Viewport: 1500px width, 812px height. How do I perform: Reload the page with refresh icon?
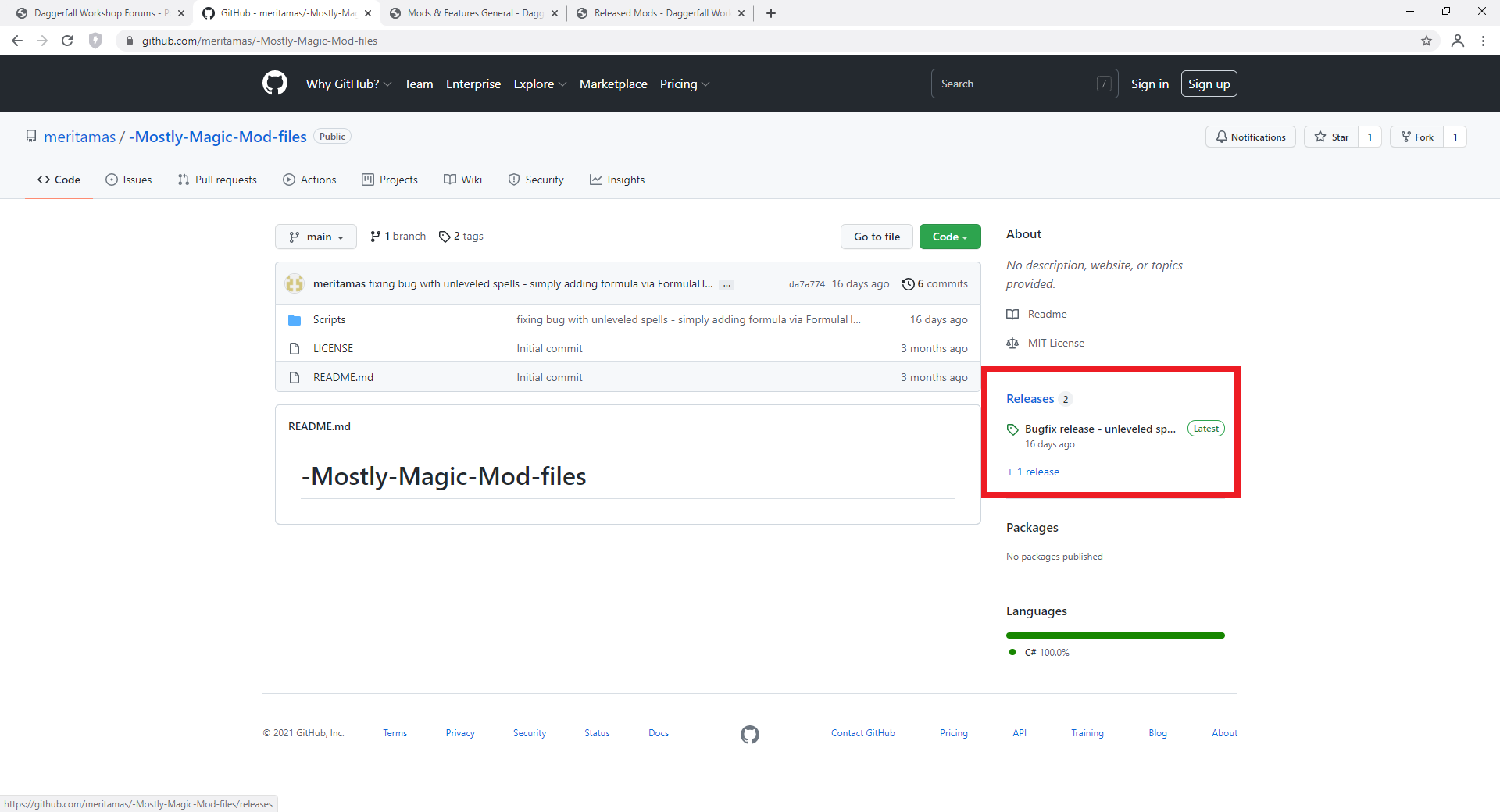pyautogui.click(x=67, y=41)
